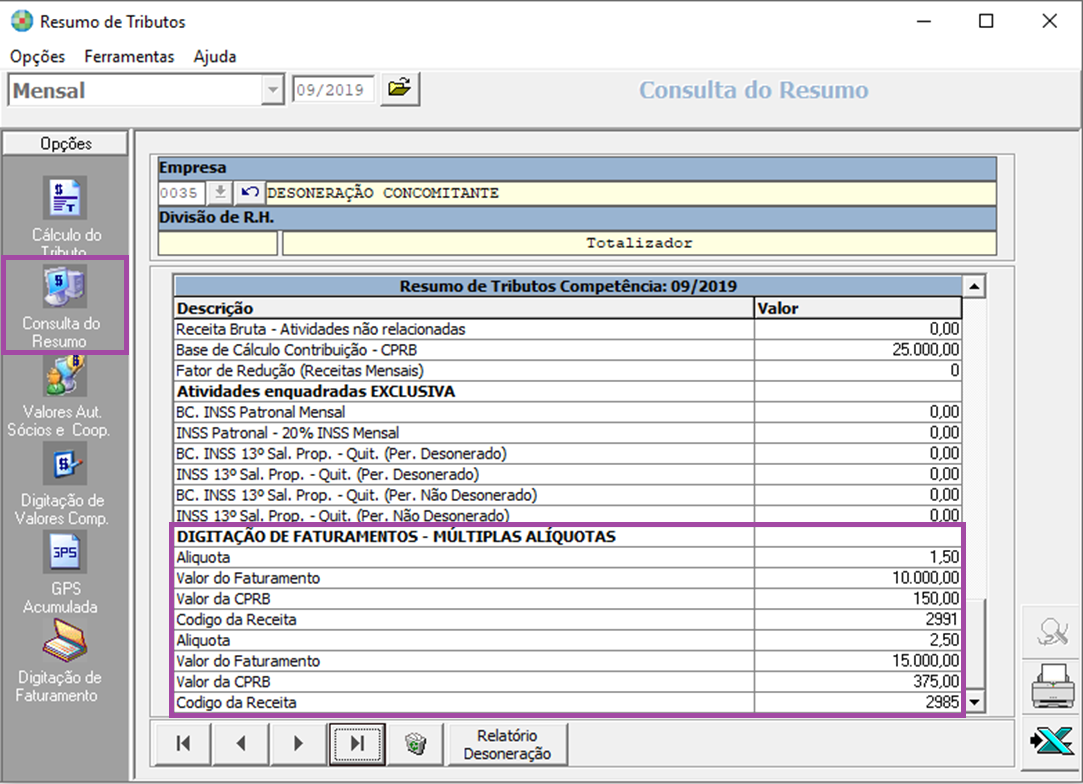This screenshot has height=784, width=1083.
Task: Select row Base de Cálculo Contribuição - CPRB
Action: tap(567, 350)
